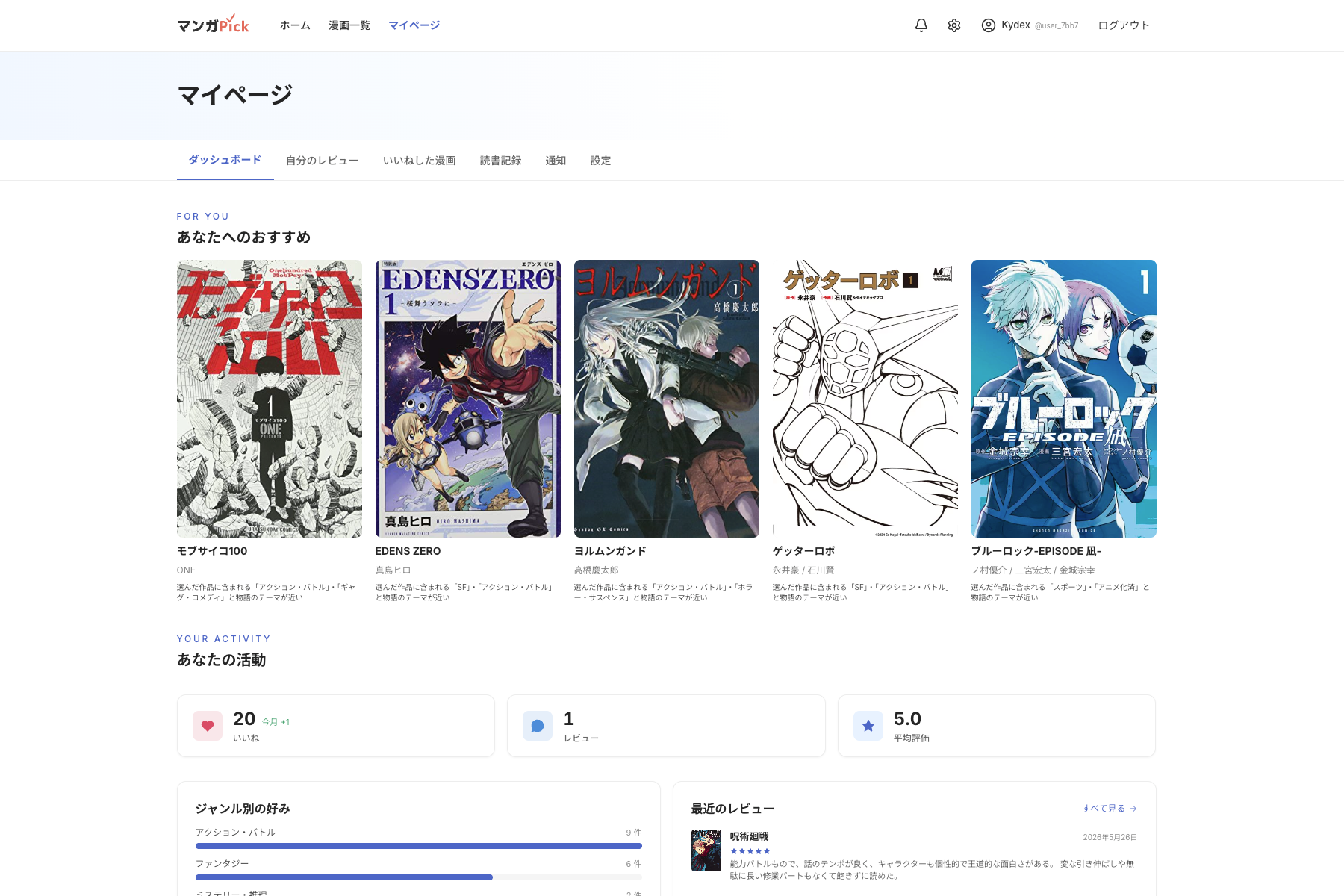
Task: Click the 最近のレビュー heading
Action: (732, 809)
